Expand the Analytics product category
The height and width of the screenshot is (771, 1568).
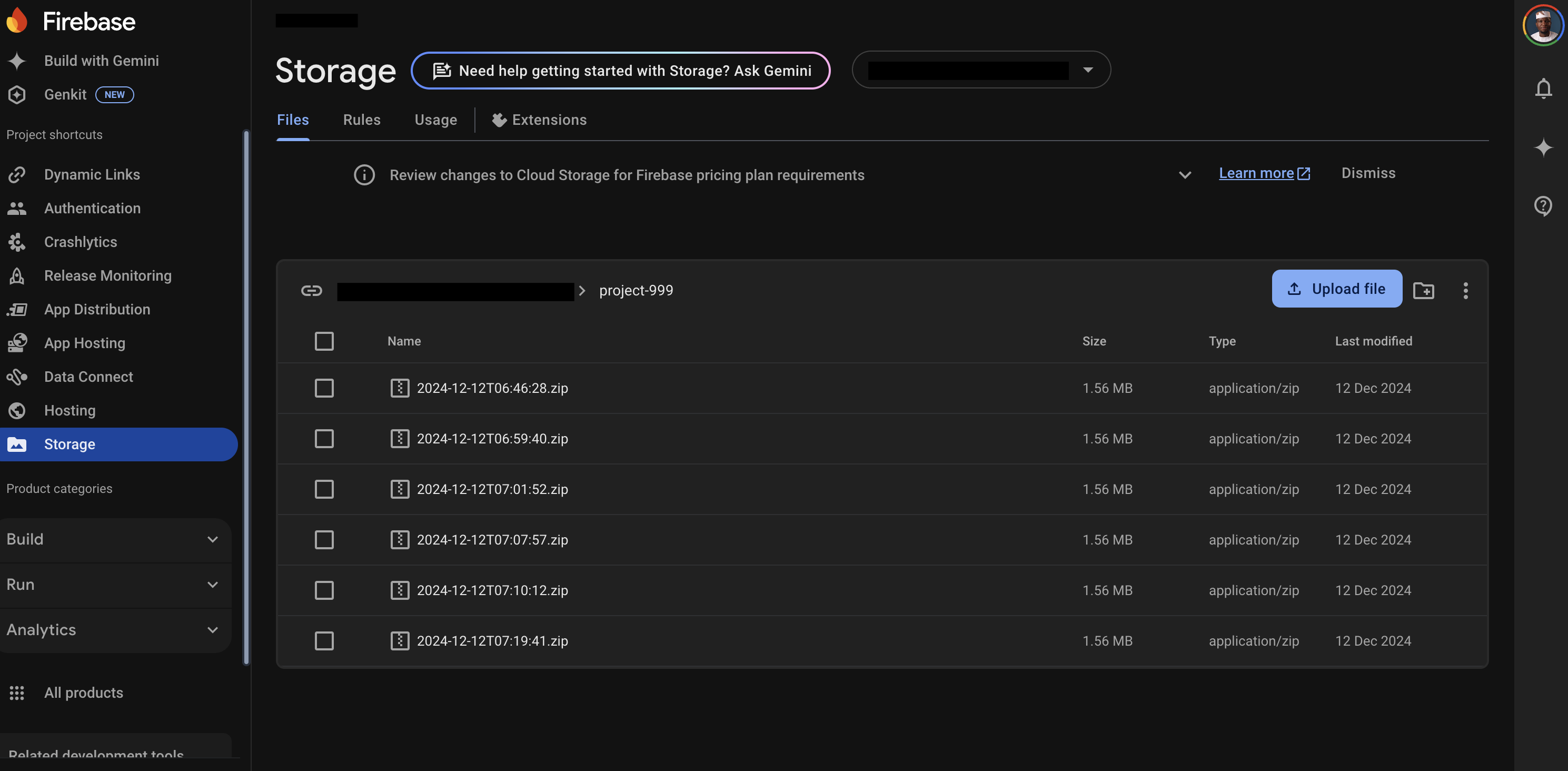pyautogui.click(x=116, y=630)
